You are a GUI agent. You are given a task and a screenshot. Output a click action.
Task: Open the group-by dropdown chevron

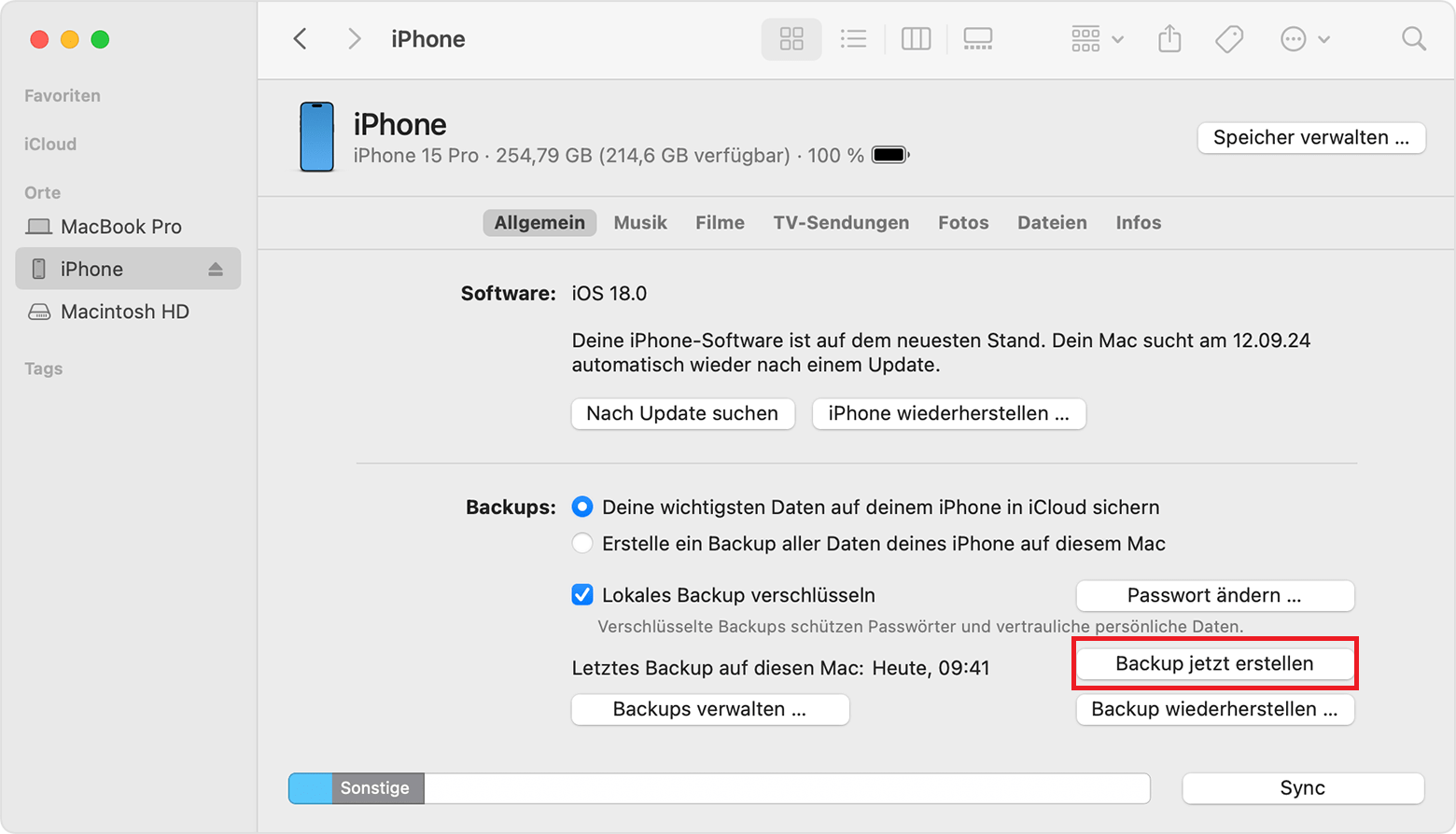[x=1116, y=38]
